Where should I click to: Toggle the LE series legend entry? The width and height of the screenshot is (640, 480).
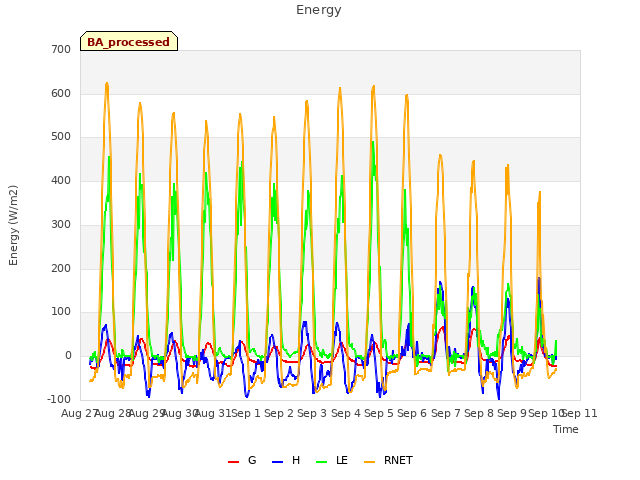pyautogui.click(x=332, y=460)
